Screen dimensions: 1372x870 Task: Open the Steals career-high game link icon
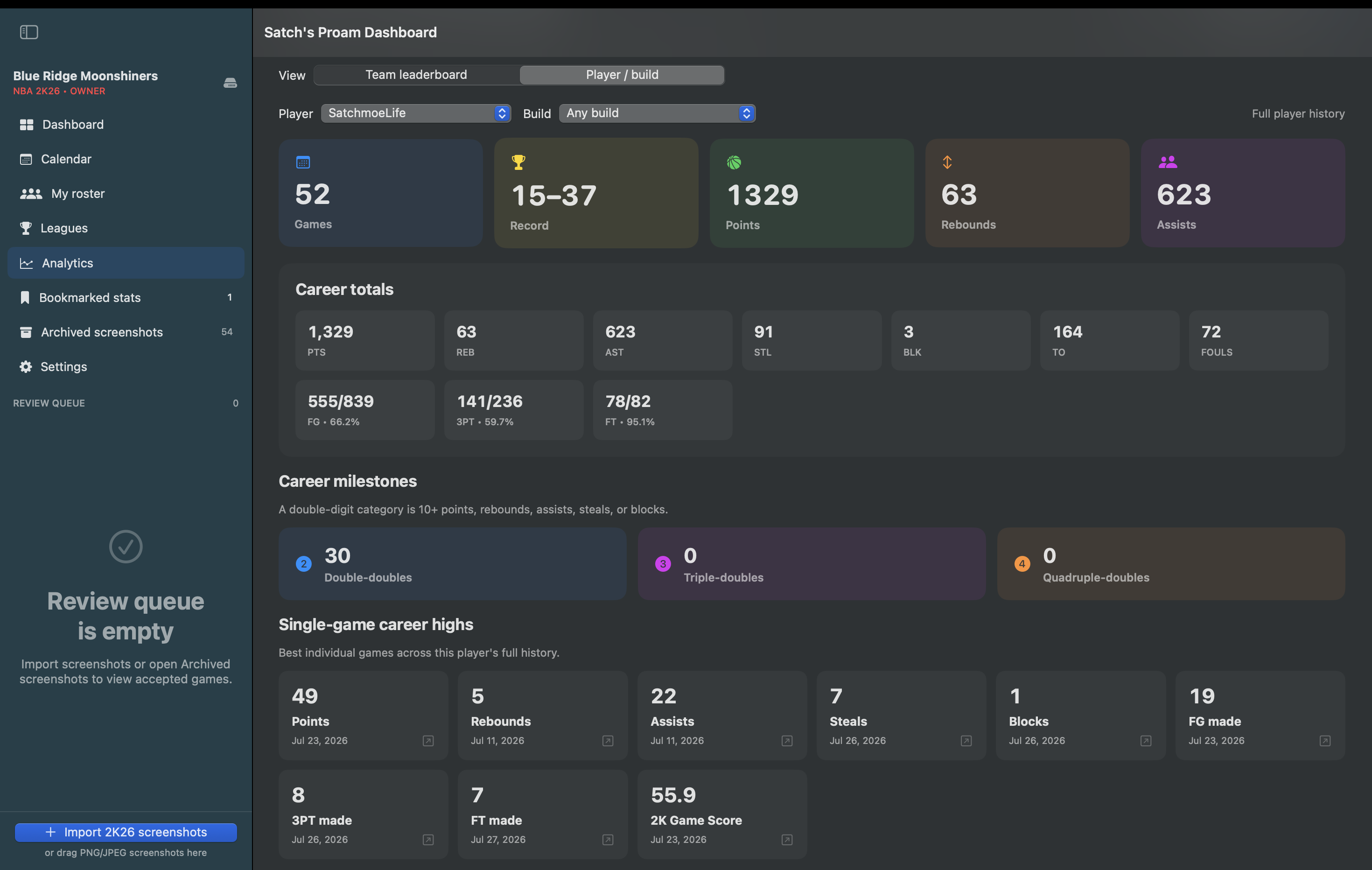966,741
